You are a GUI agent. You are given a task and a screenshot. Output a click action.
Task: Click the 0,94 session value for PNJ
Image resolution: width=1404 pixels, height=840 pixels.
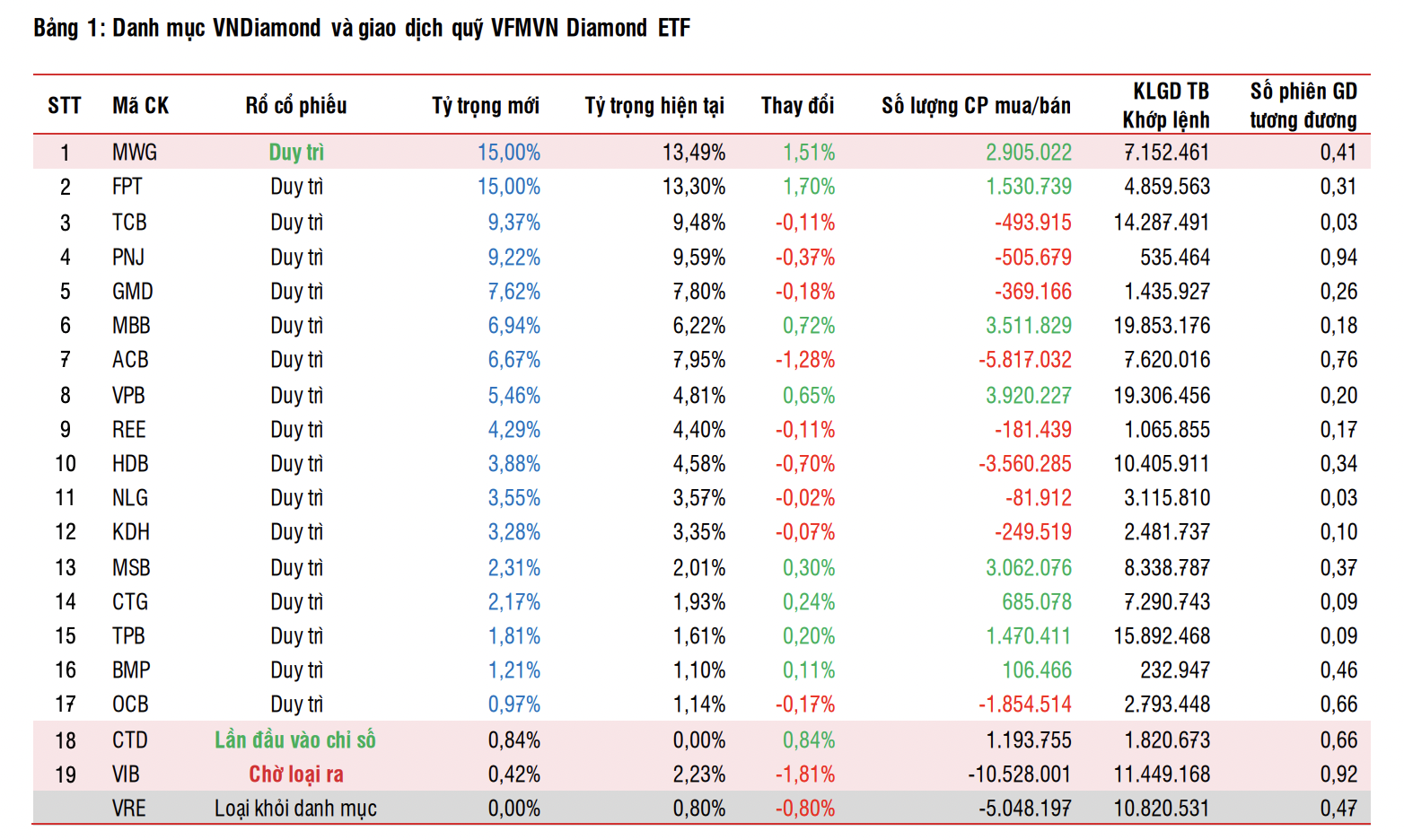[x=1338, y=258]
